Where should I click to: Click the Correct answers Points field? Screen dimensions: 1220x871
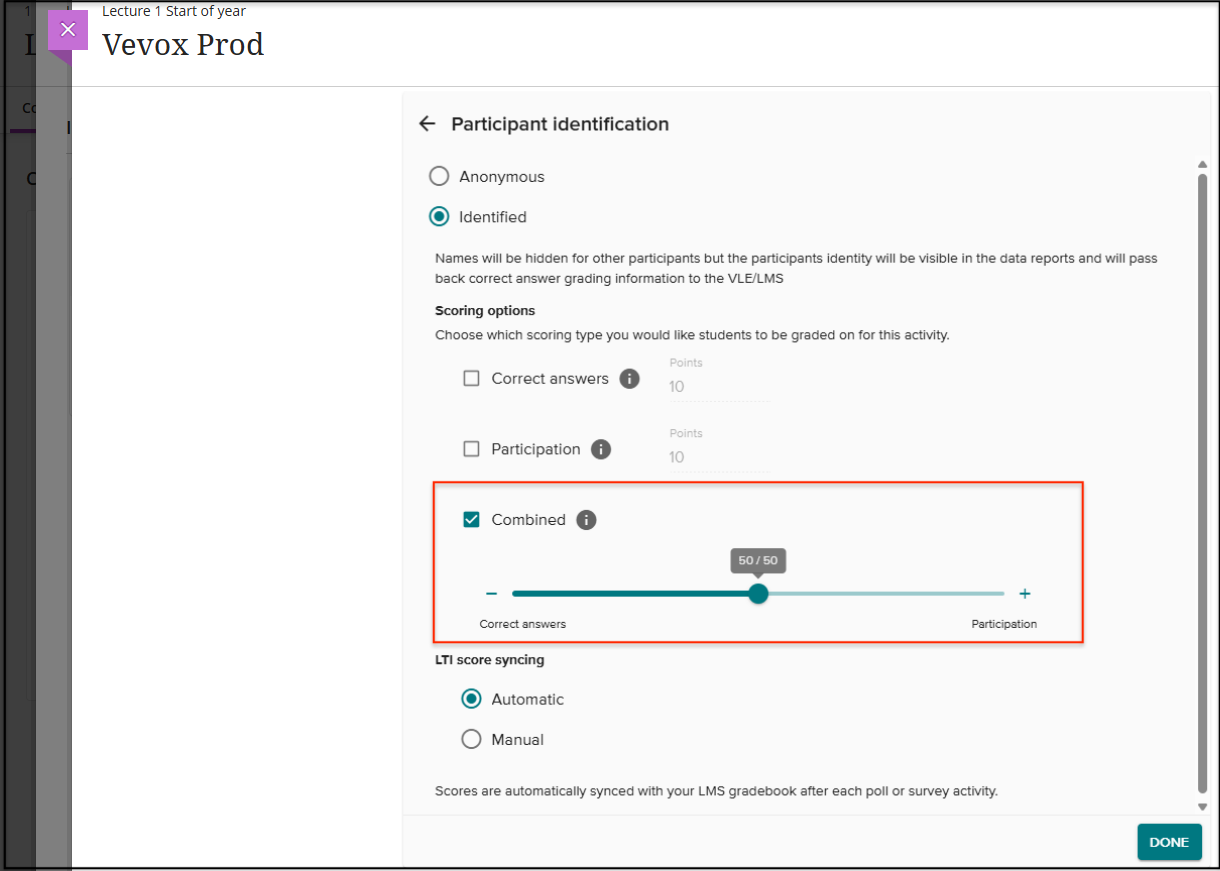coord(718,387)
